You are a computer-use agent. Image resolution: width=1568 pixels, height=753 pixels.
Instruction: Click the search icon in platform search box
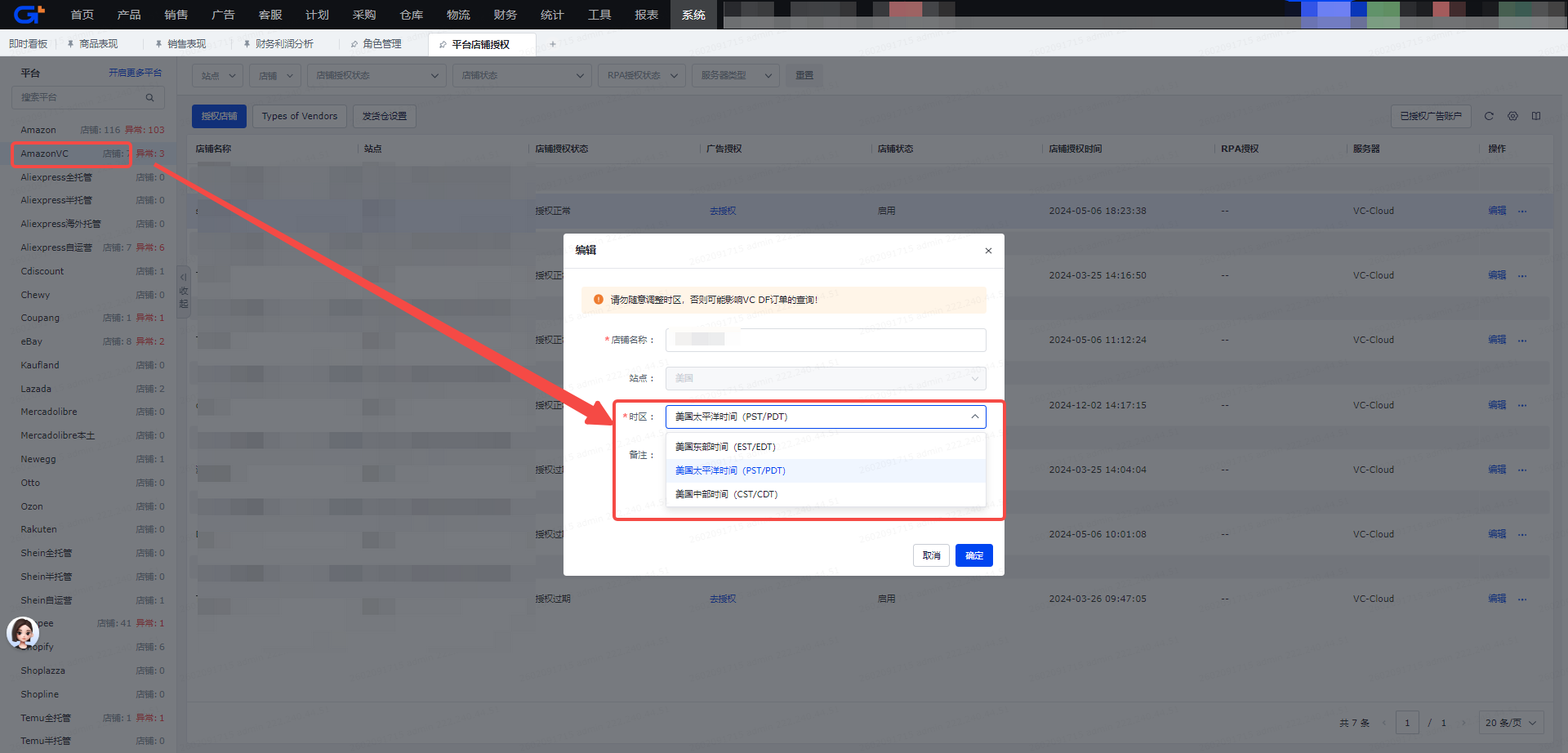(149, 97)
